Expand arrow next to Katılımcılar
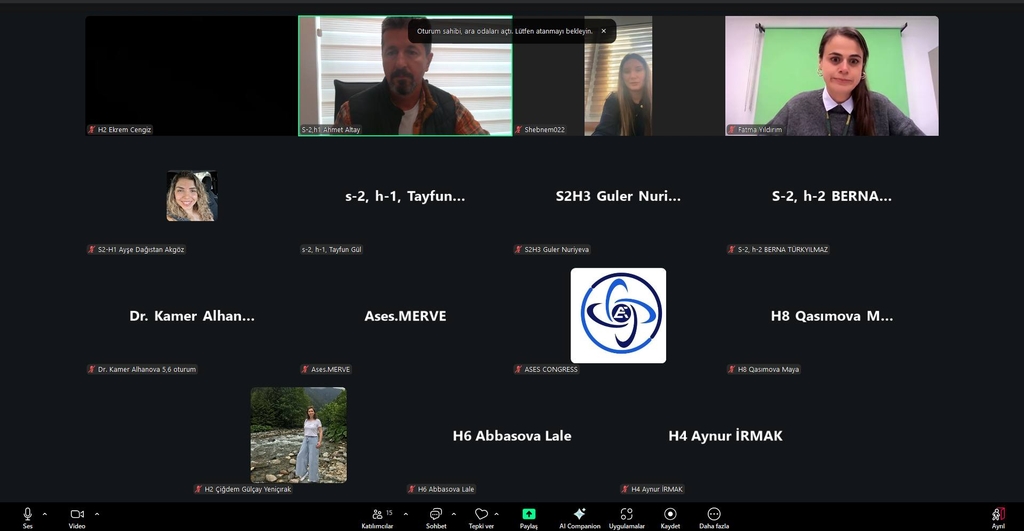This screenshot has width=1024, height=531. click(x=406, y=513)
